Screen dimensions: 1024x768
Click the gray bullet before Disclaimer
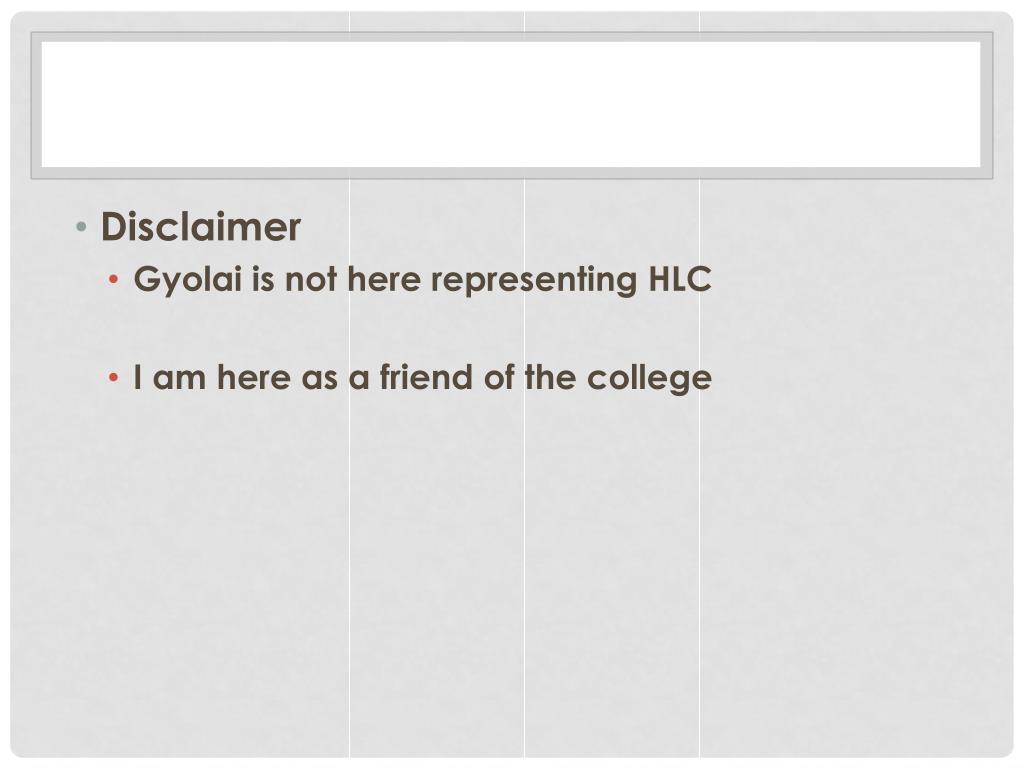click(x=81, y=227)
